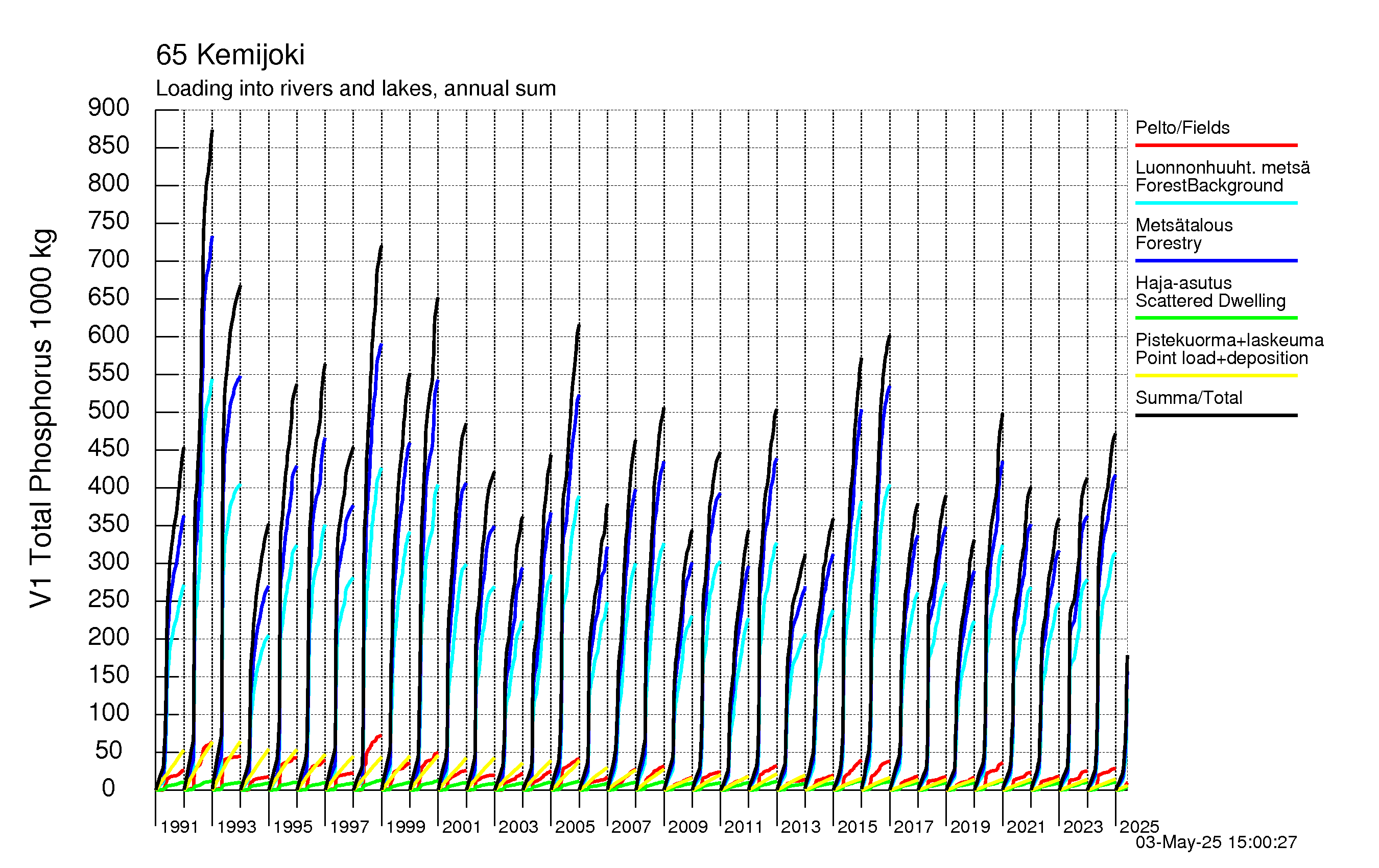1379x868 pixels.
Task: Click the 'Summa/Total' legend label
Action: pos(1189,398)
